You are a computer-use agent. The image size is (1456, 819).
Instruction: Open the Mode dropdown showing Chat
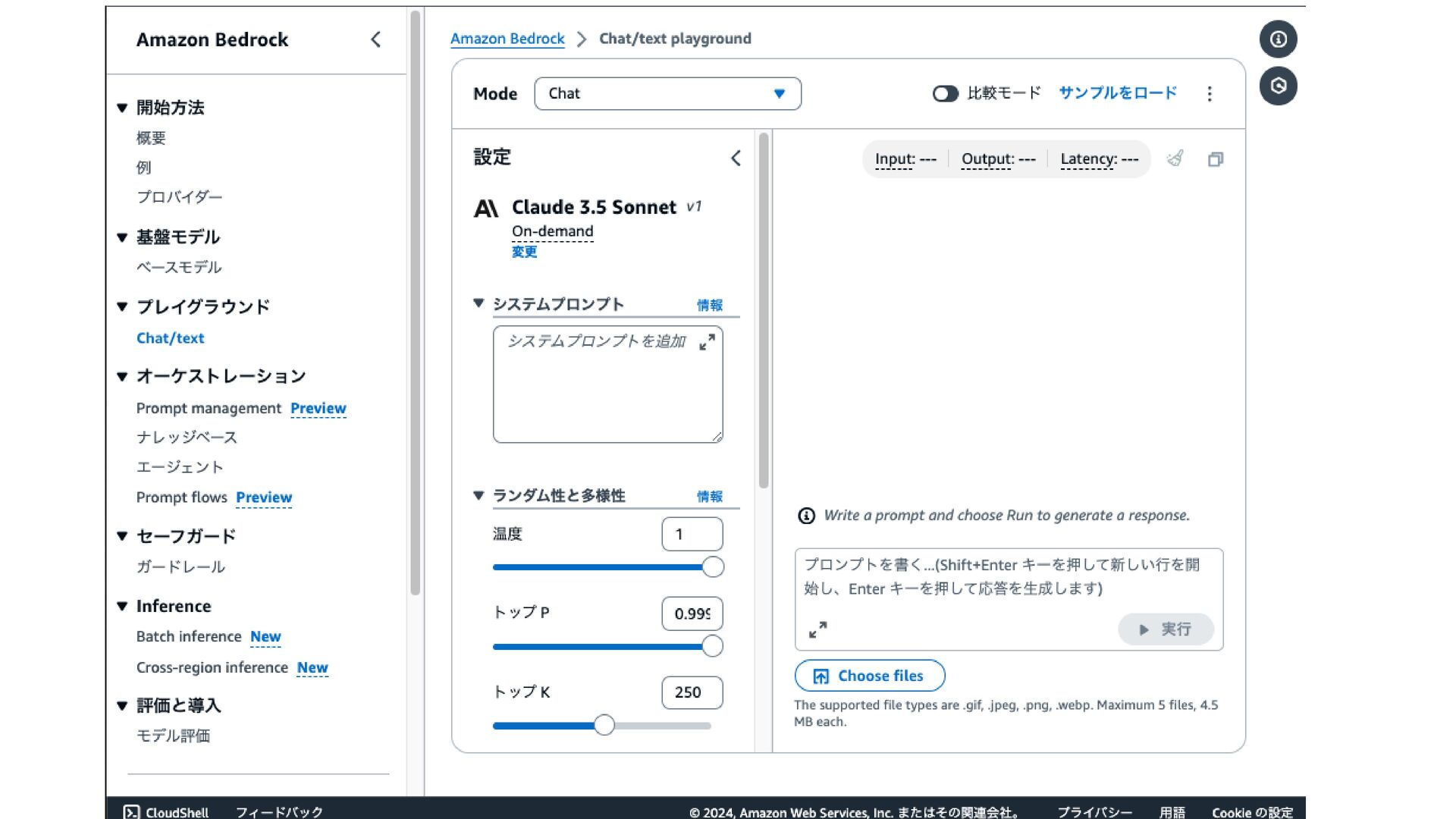(x=667, y=93)
